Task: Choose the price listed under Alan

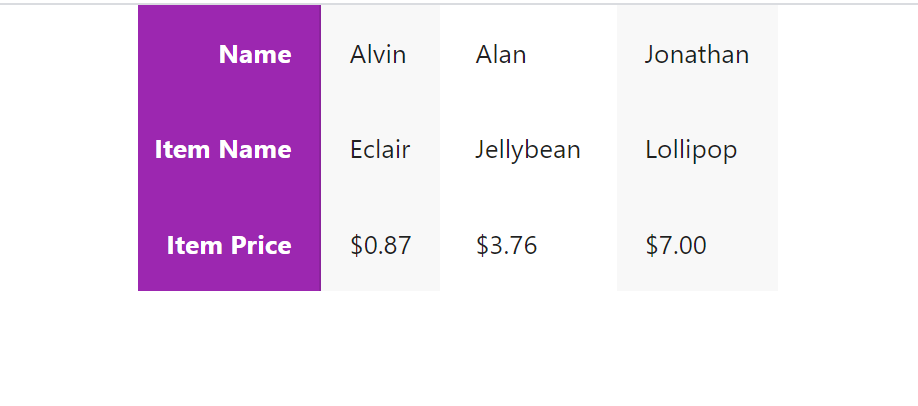Action: (x=507, y=245)
